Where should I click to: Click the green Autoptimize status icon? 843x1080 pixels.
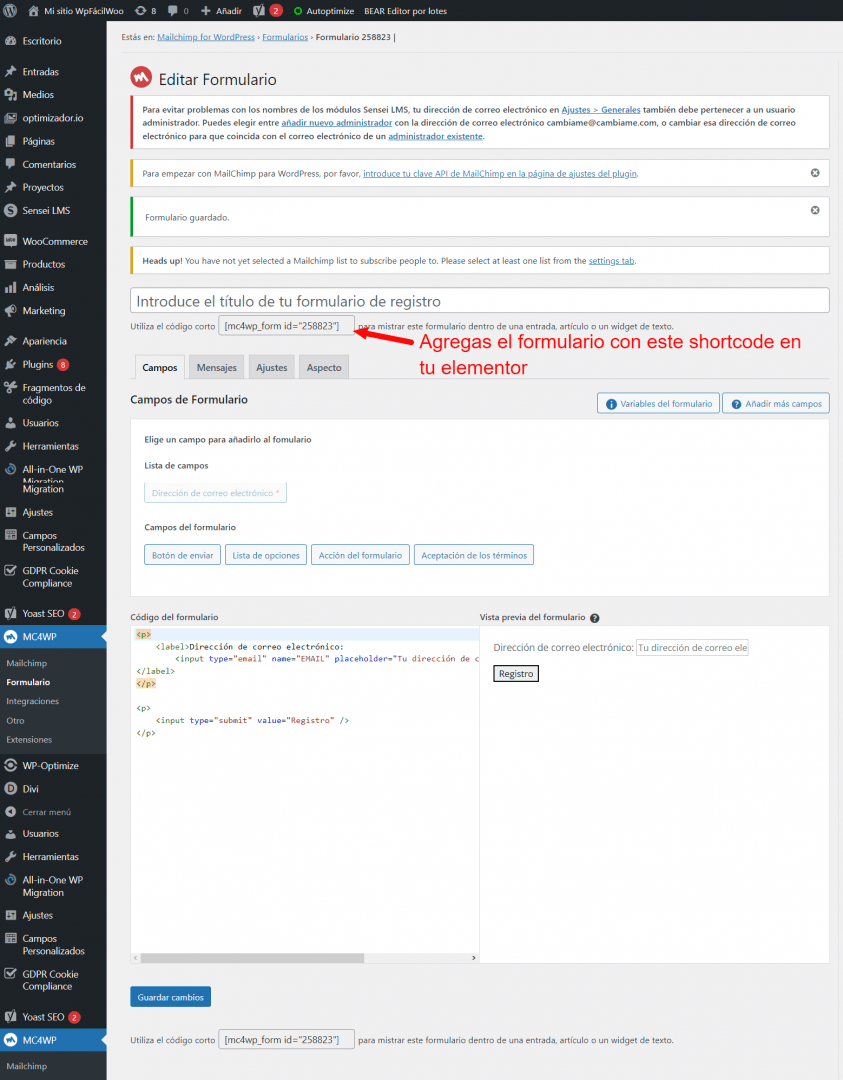point(298,11)
